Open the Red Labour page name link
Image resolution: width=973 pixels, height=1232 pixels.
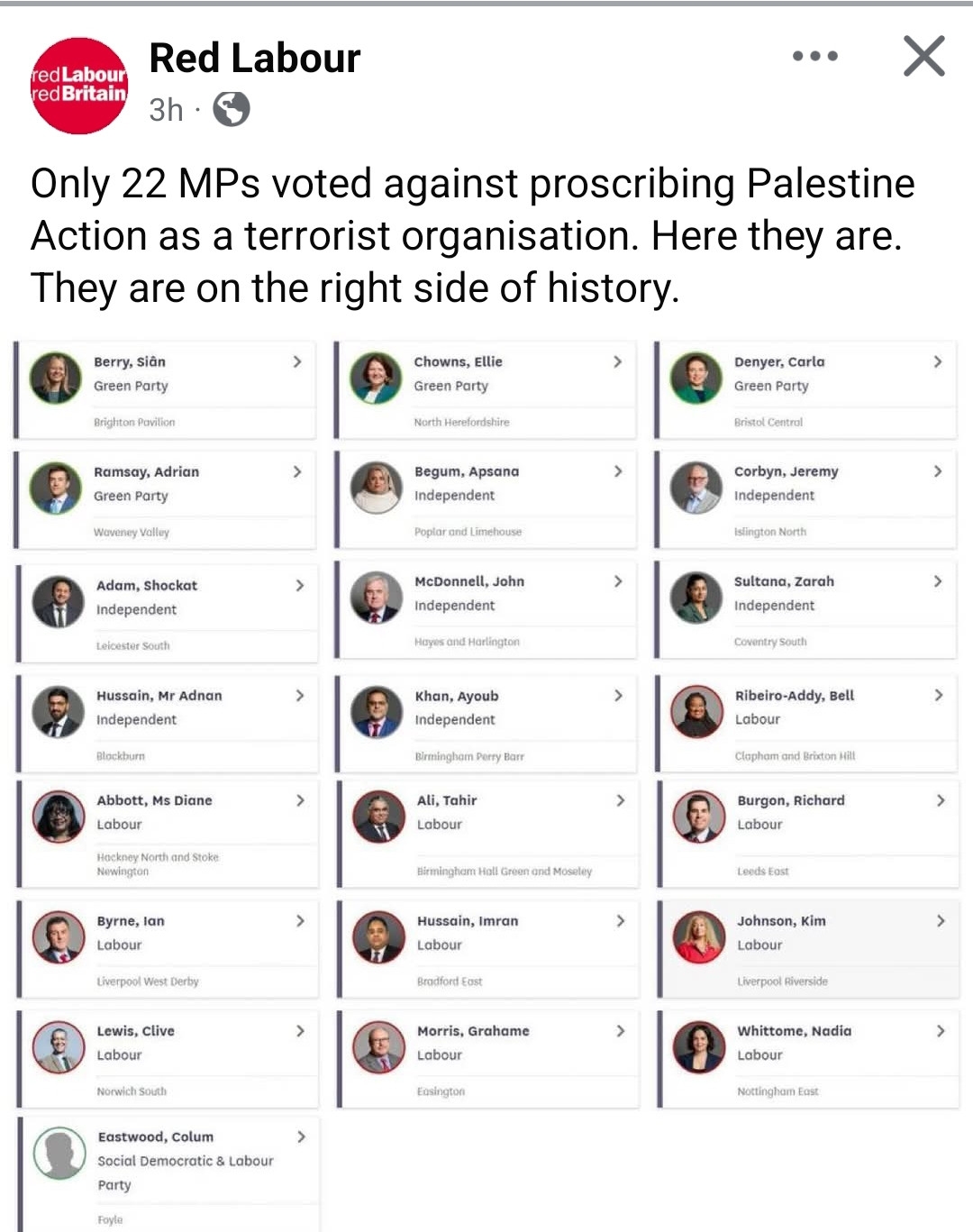(255, 59)
